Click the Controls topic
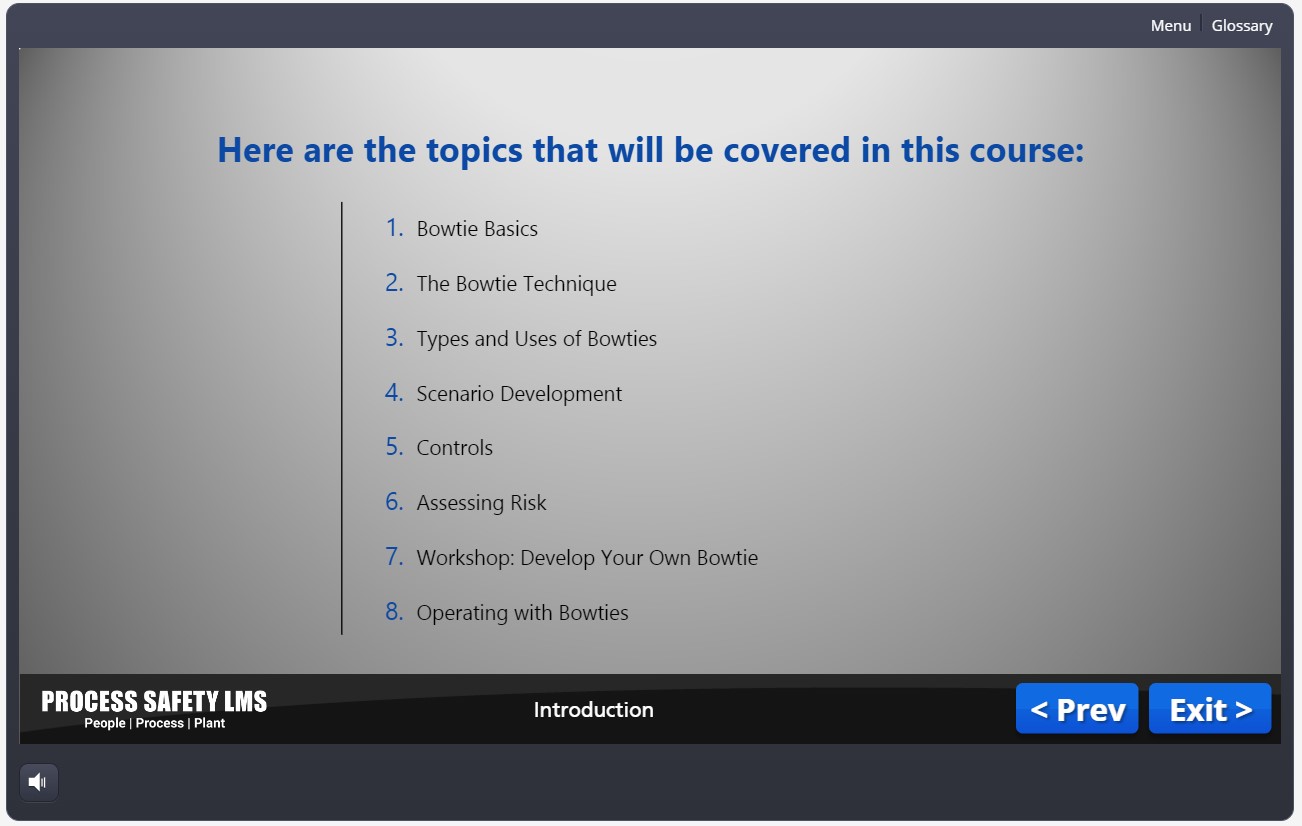The image size is (1302, 826). [454, 448]
